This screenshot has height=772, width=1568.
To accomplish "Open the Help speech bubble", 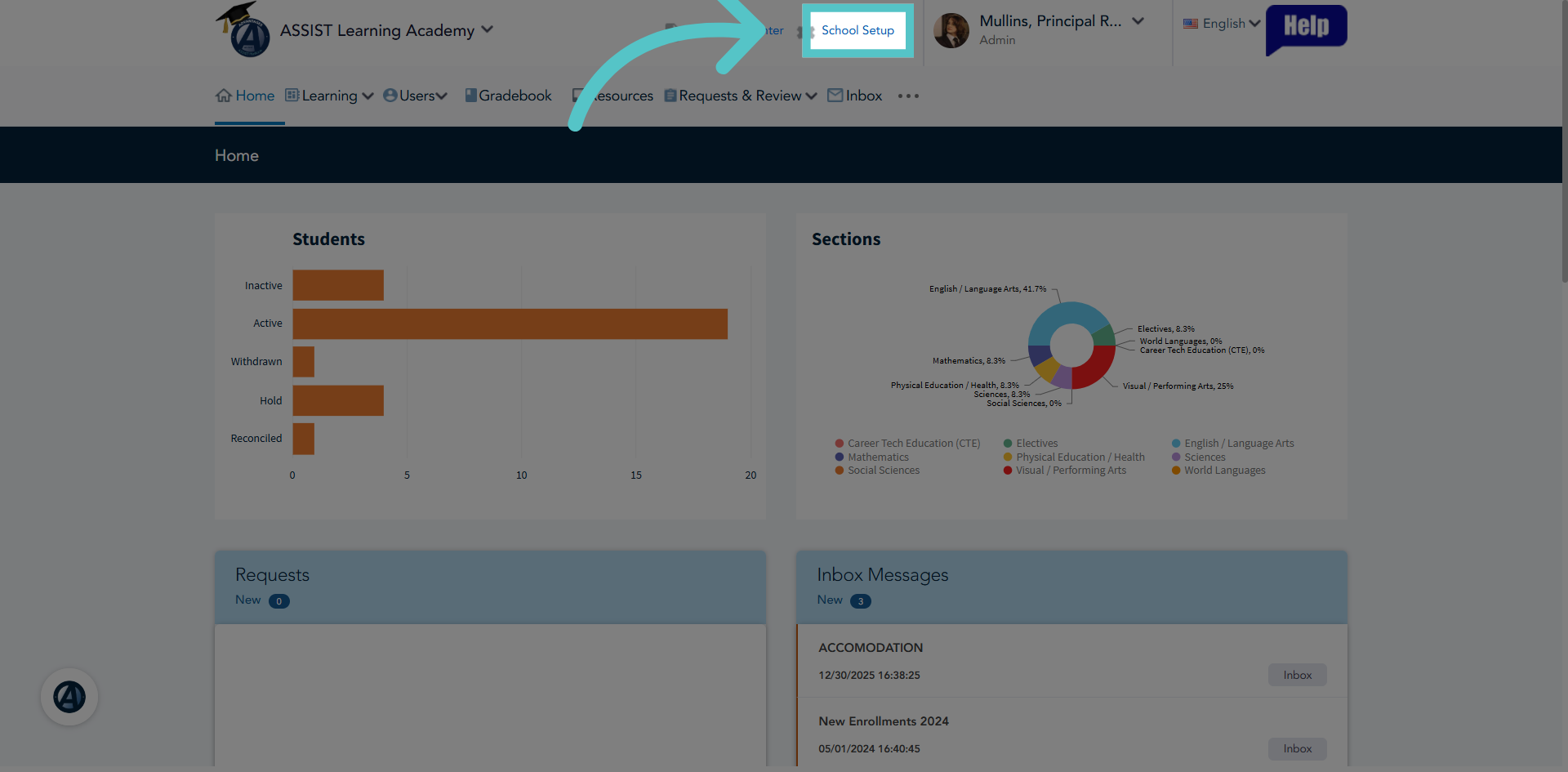I will click(x=1306, y=29).
